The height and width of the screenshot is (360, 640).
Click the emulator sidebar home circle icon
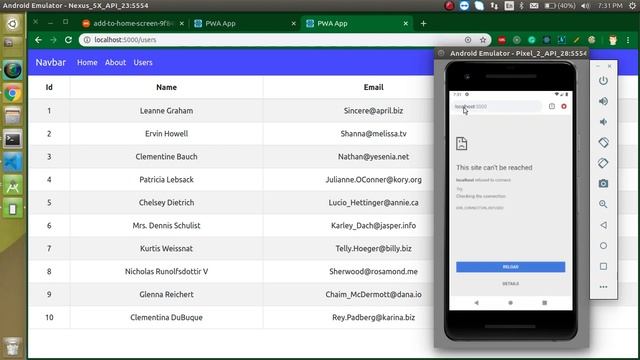coord(603,246)
